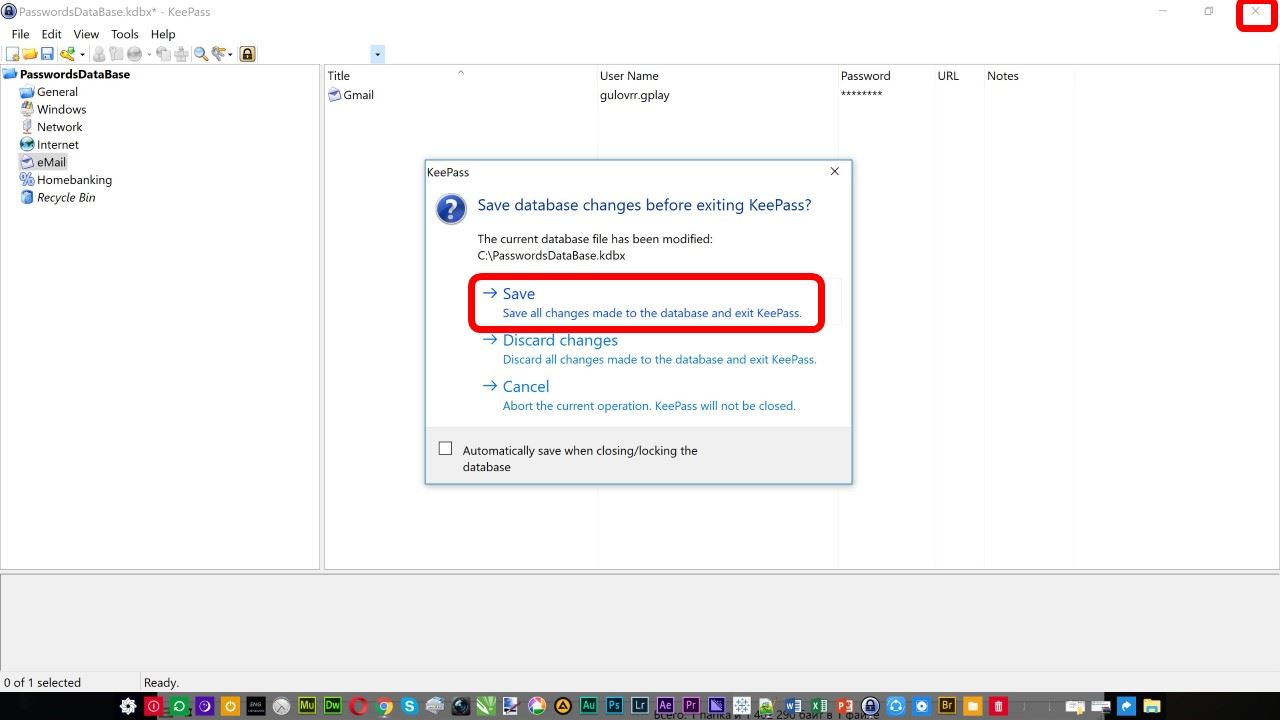
Task: Open the Tools menu
Action: coord(125,34)
